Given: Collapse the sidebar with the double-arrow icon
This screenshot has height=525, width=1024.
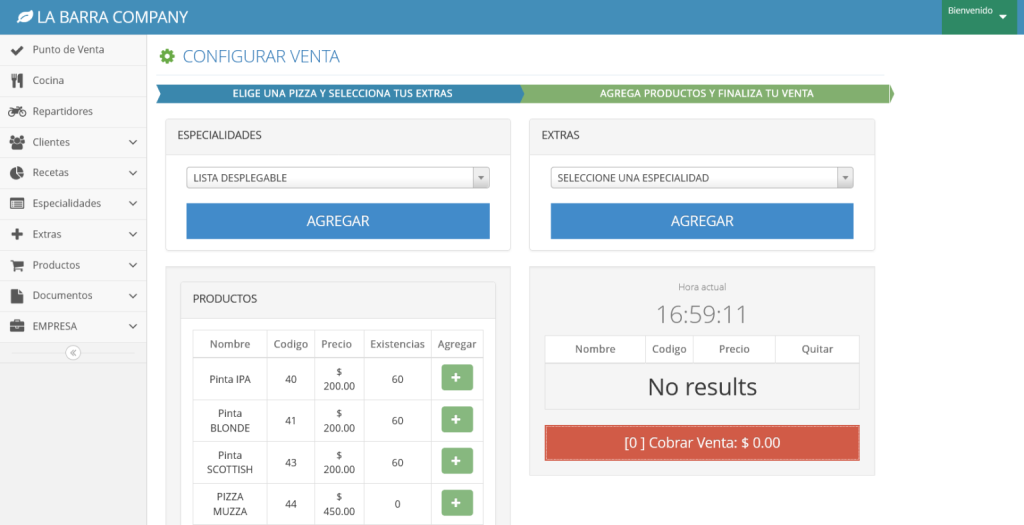Looking at the screenshot, I should pos(73,352).
